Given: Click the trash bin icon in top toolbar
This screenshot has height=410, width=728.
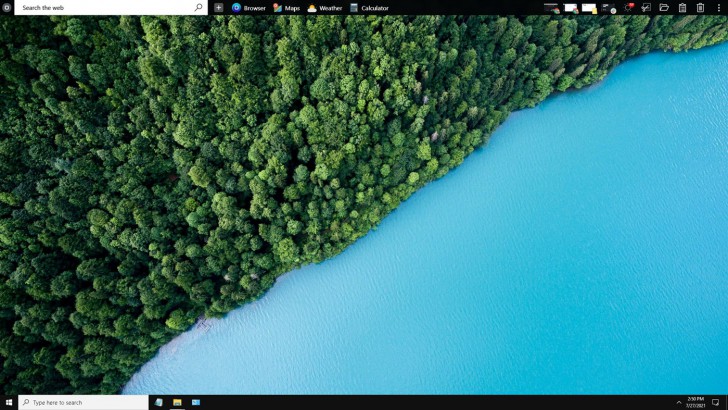Looking at the screenshot, I should tap(700, 7).
